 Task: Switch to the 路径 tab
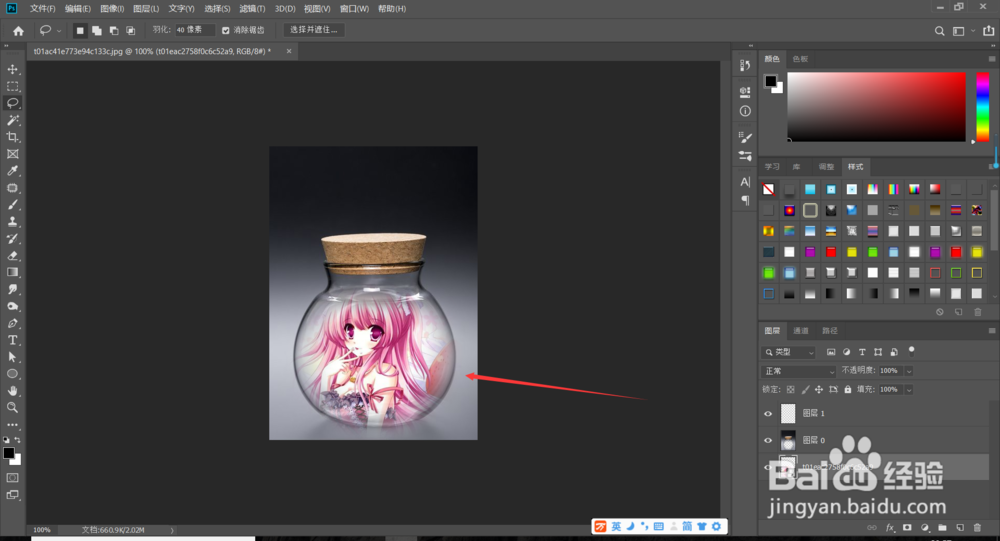[x=830, y=330]
